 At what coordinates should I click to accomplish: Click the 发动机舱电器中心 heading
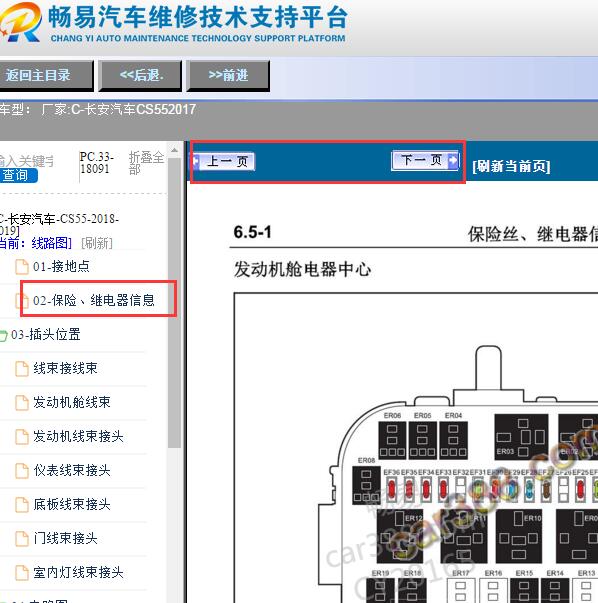click(302, 269)
